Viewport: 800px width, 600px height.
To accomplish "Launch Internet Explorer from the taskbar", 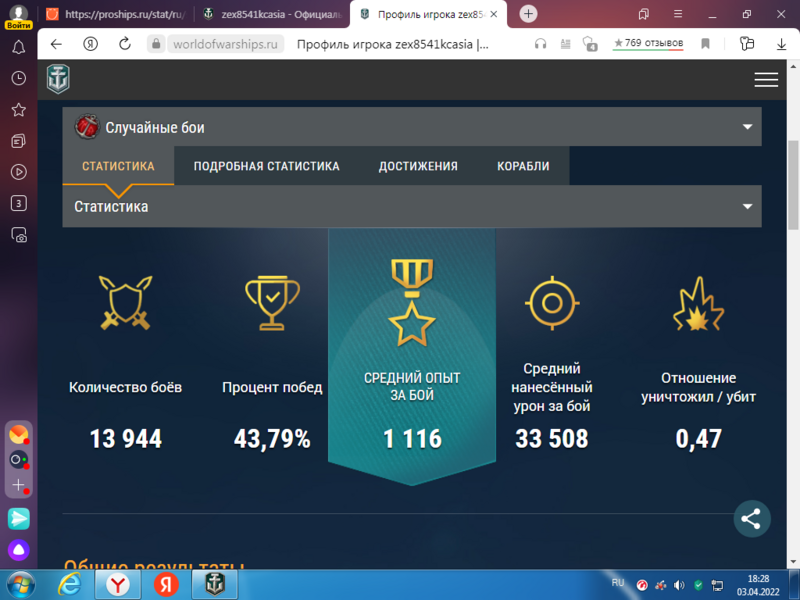I will [x=69, y=585].
